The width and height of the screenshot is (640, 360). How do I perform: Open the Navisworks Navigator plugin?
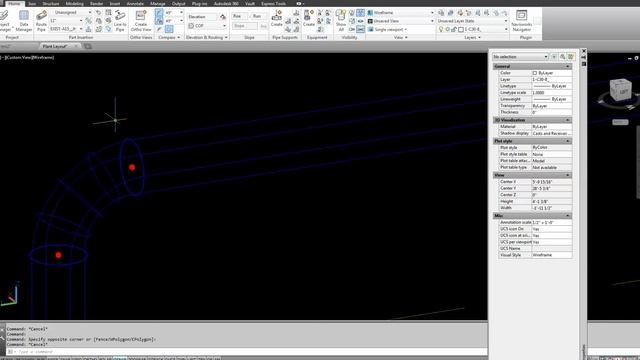click(522, 21)
